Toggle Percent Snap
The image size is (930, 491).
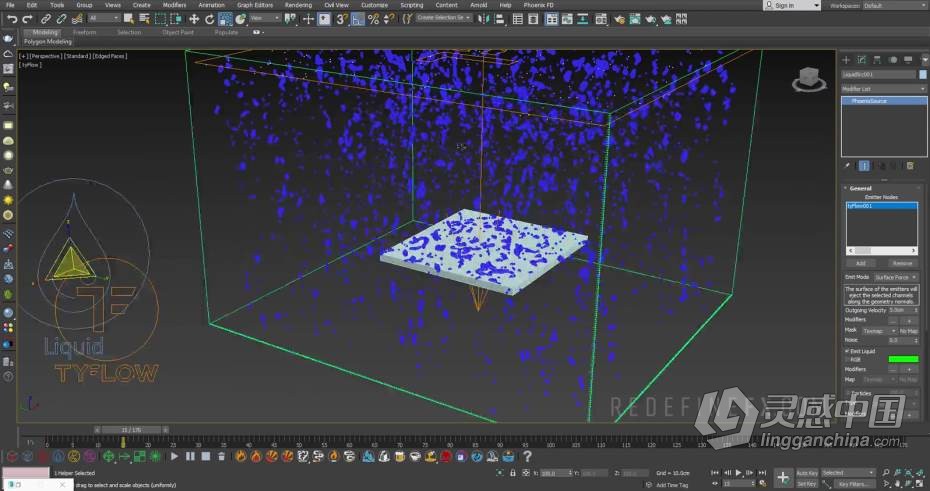click(x=373, y=20)
